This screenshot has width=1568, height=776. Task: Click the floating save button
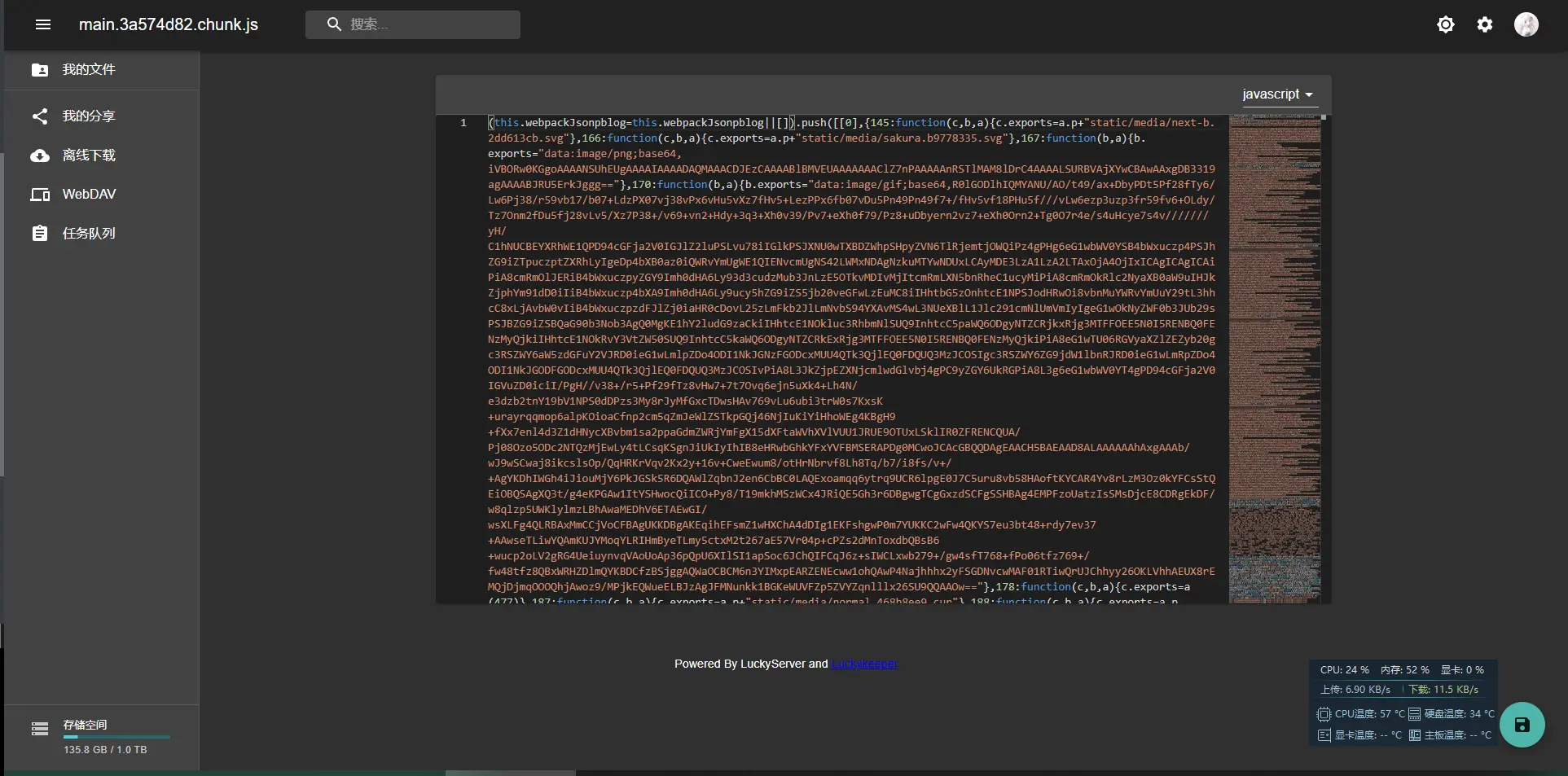(x=1522, y=725)
